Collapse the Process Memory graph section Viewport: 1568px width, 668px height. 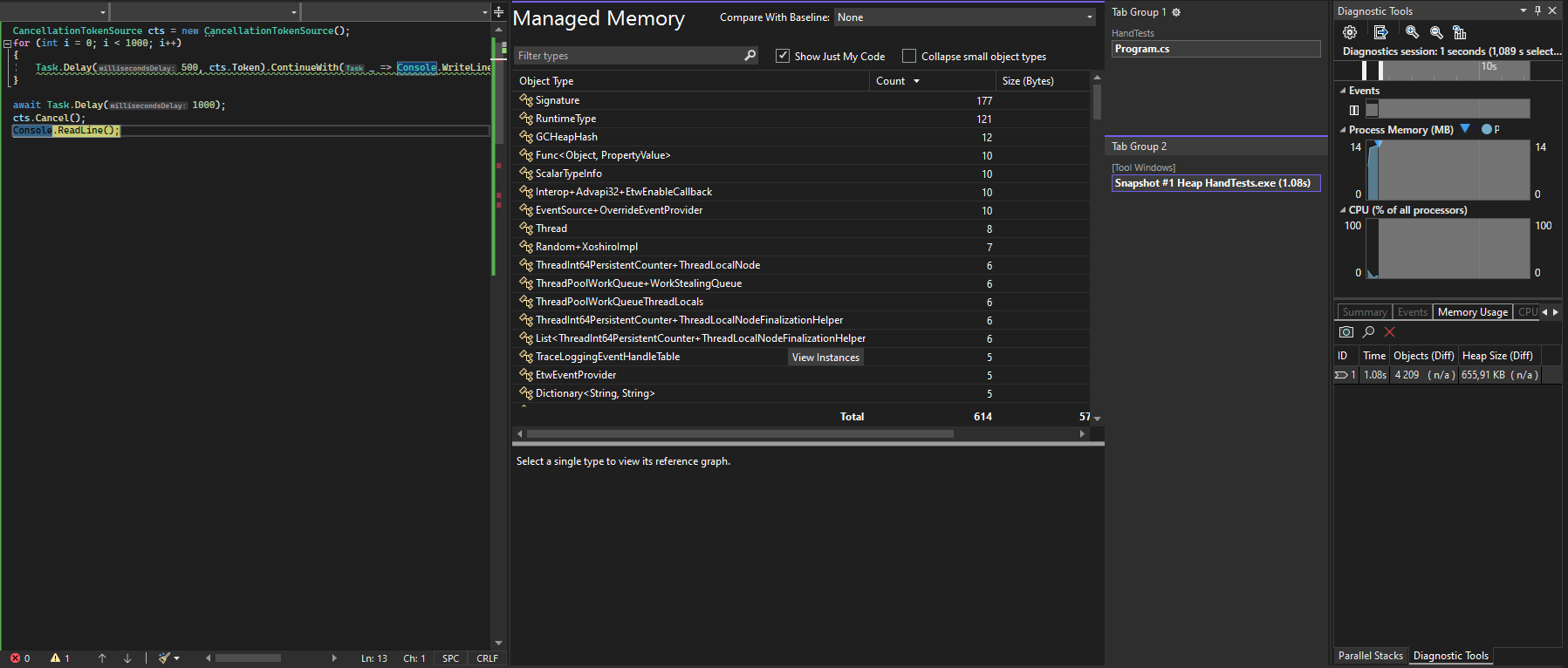[1343, 130]
